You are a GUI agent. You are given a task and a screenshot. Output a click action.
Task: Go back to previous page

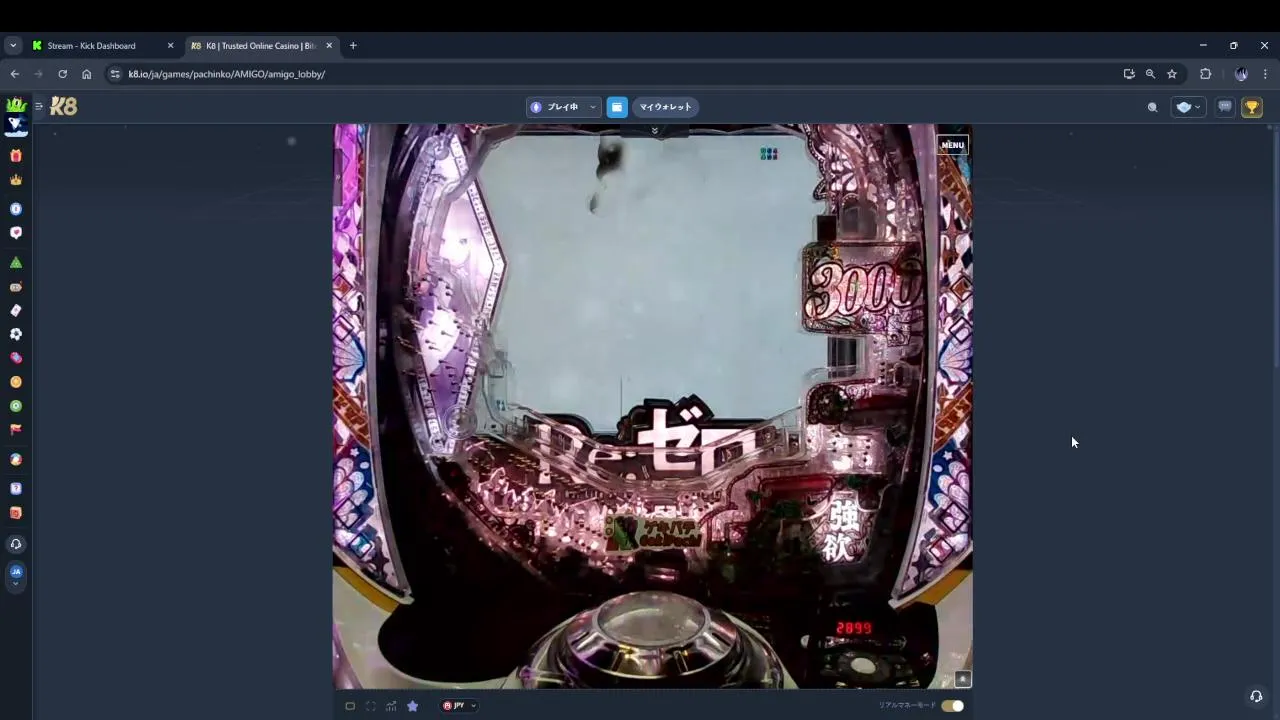pyautogui.click(x=15, y=74)
